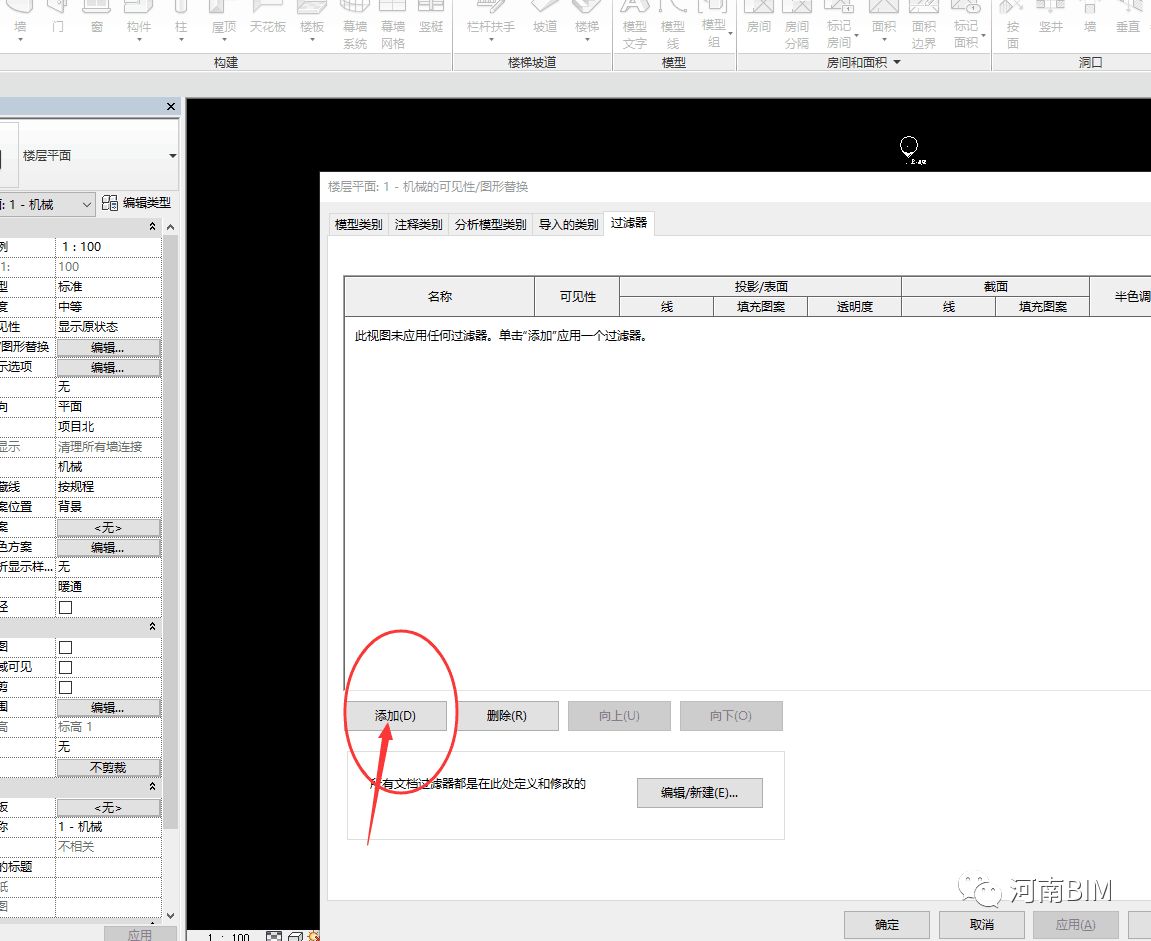Screen dimensions: 1151x941
Task: Click 取消 to cancel the dialog
Action: tap(981, 925)
